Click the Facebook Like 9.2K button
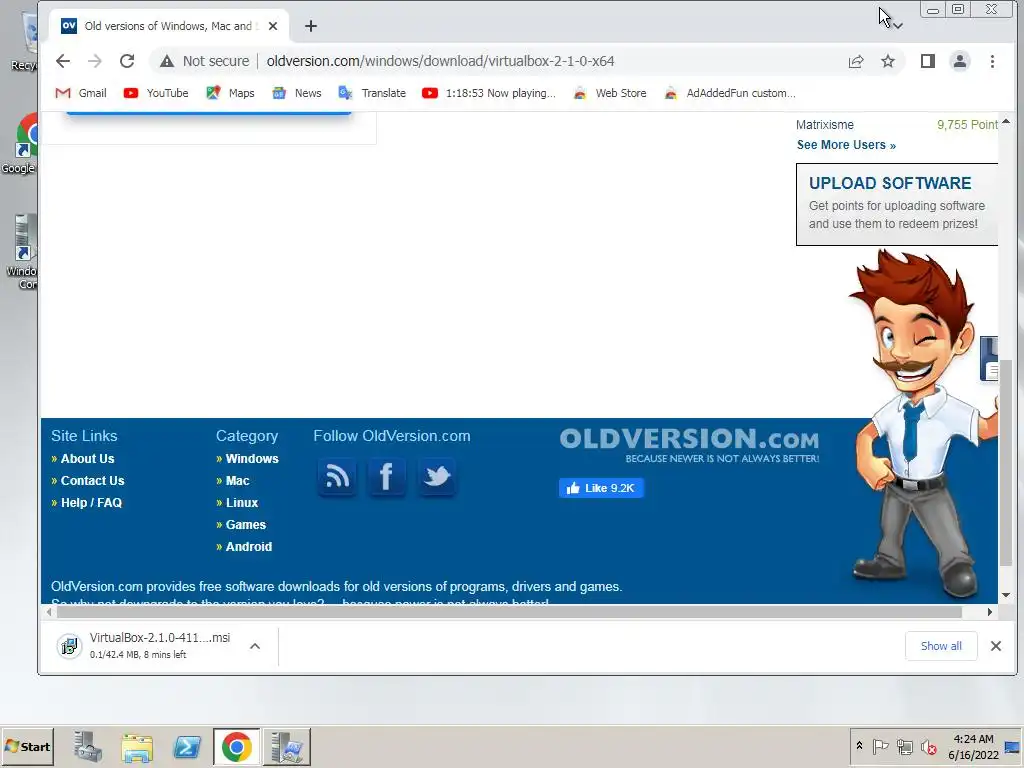The height and width of the screenshot is (768, 1024). [x=601, y=488]
